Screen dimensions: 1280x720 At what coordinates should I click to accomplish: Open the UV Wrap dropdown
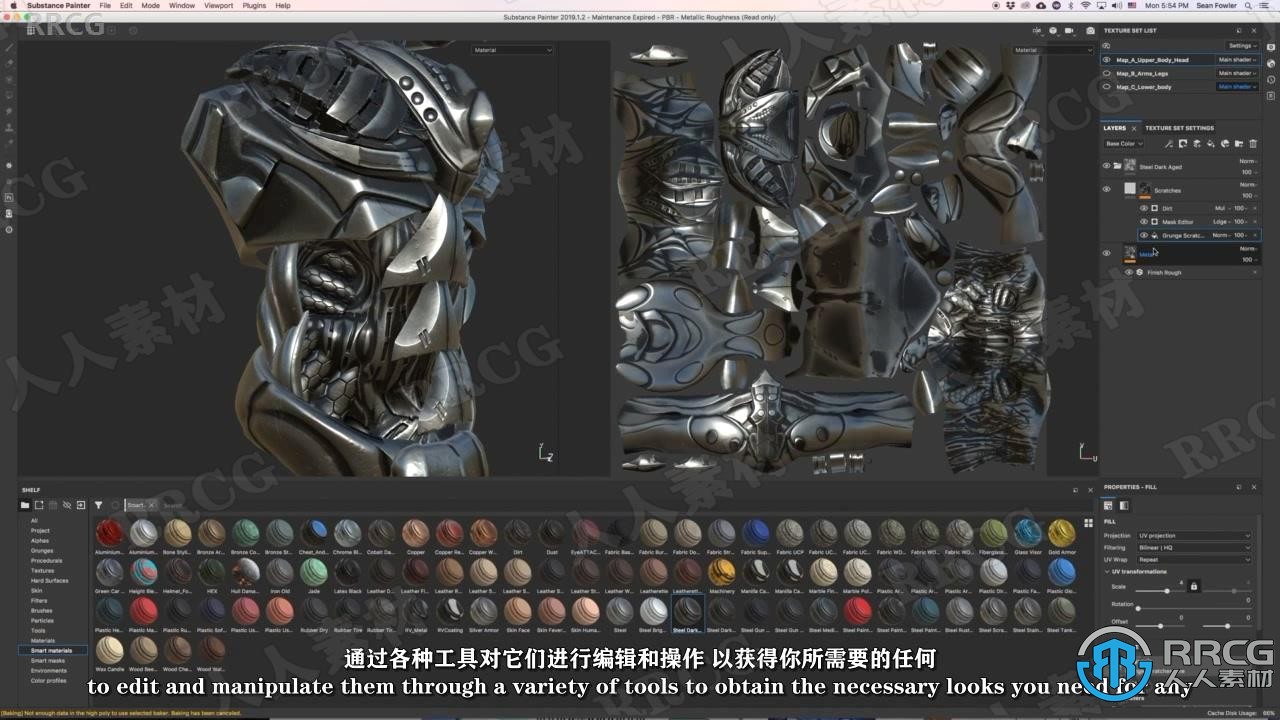(1194, 559)
